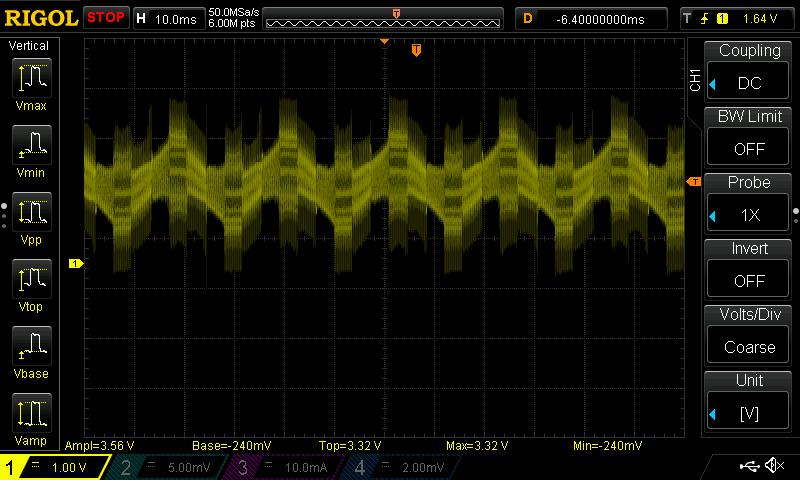
Task: Select channel 1 tab at 1.00 V
Action: pos(54,467)
